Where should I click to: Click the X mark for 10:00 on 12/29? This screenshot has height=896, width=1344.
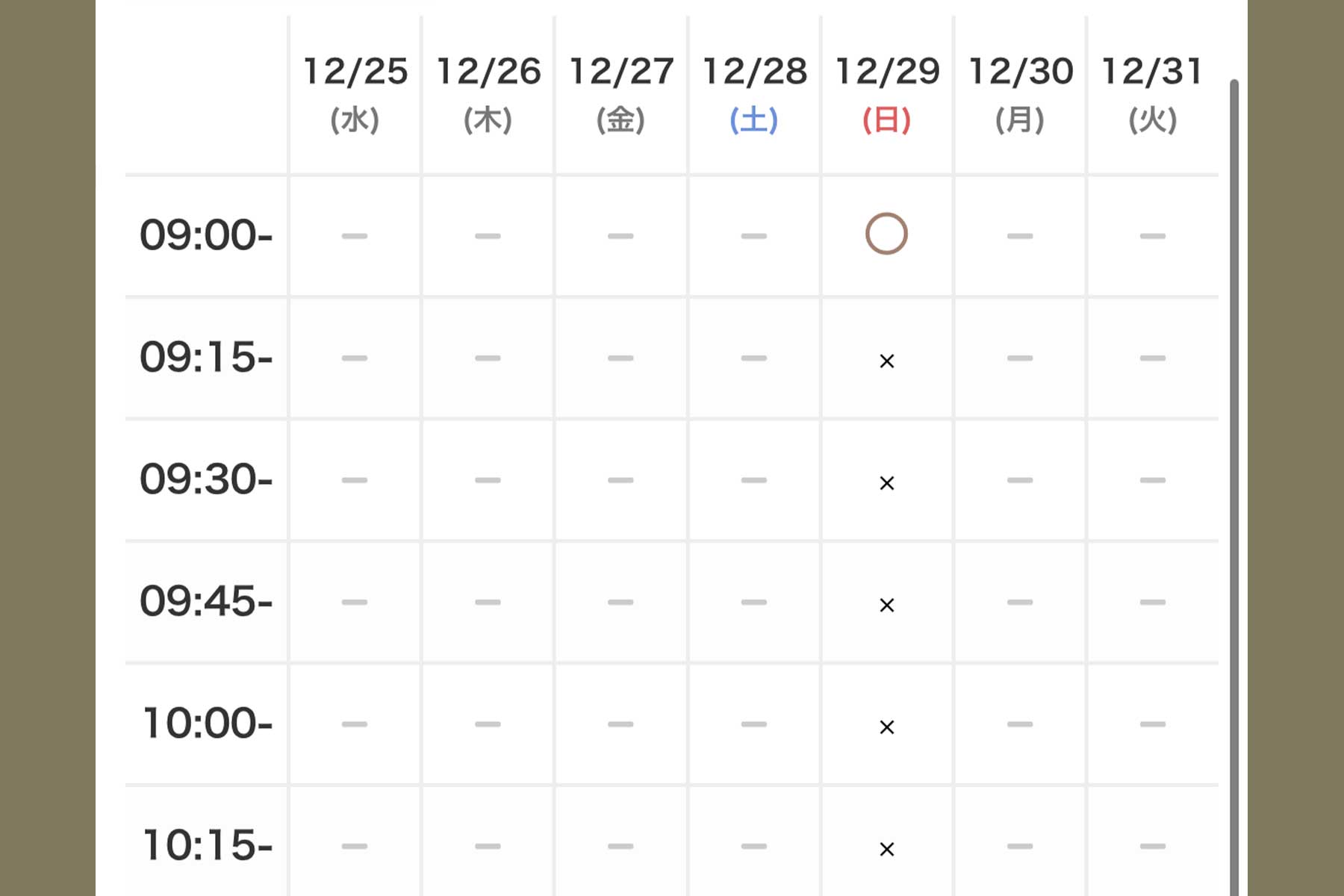886,727
